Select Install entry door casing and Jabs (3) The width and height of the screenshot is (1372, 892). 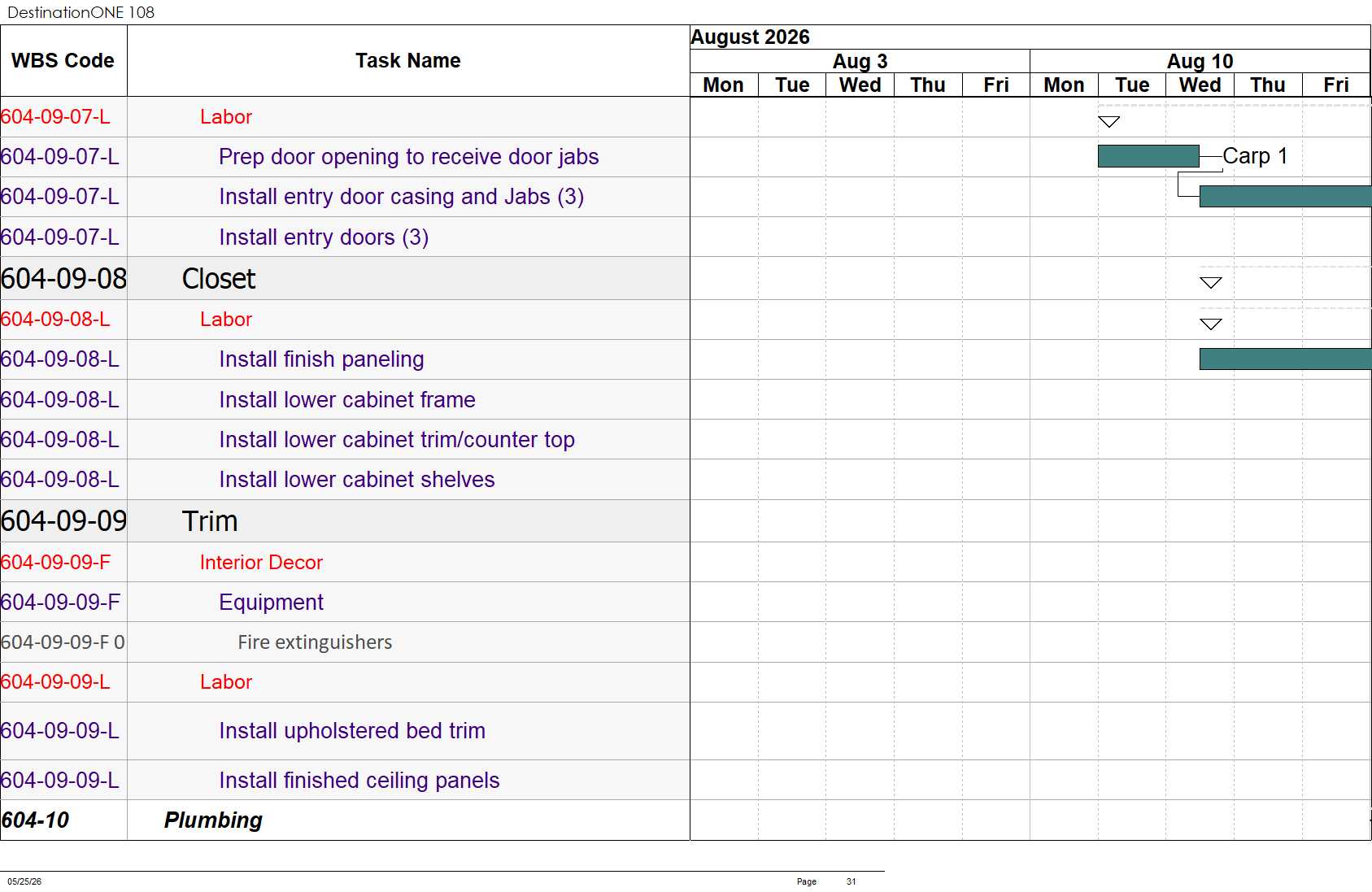[x=401, y=197]
